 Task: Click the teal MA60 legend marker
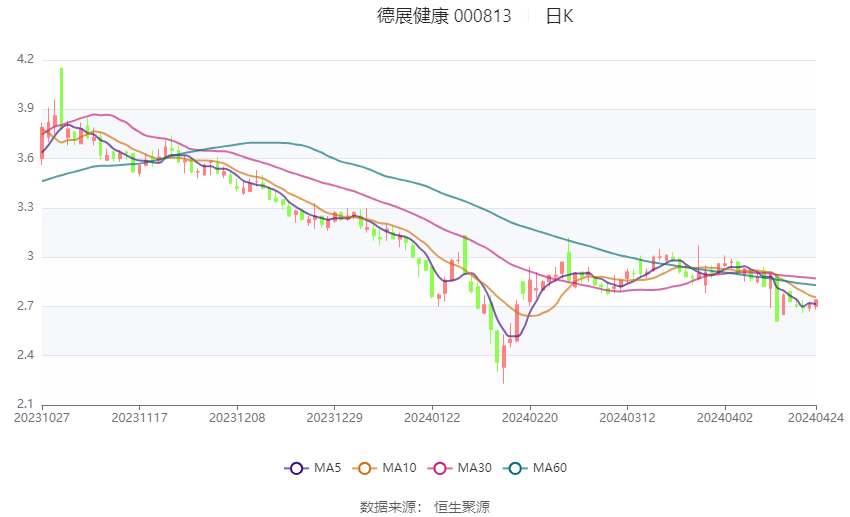pos(517,467)
